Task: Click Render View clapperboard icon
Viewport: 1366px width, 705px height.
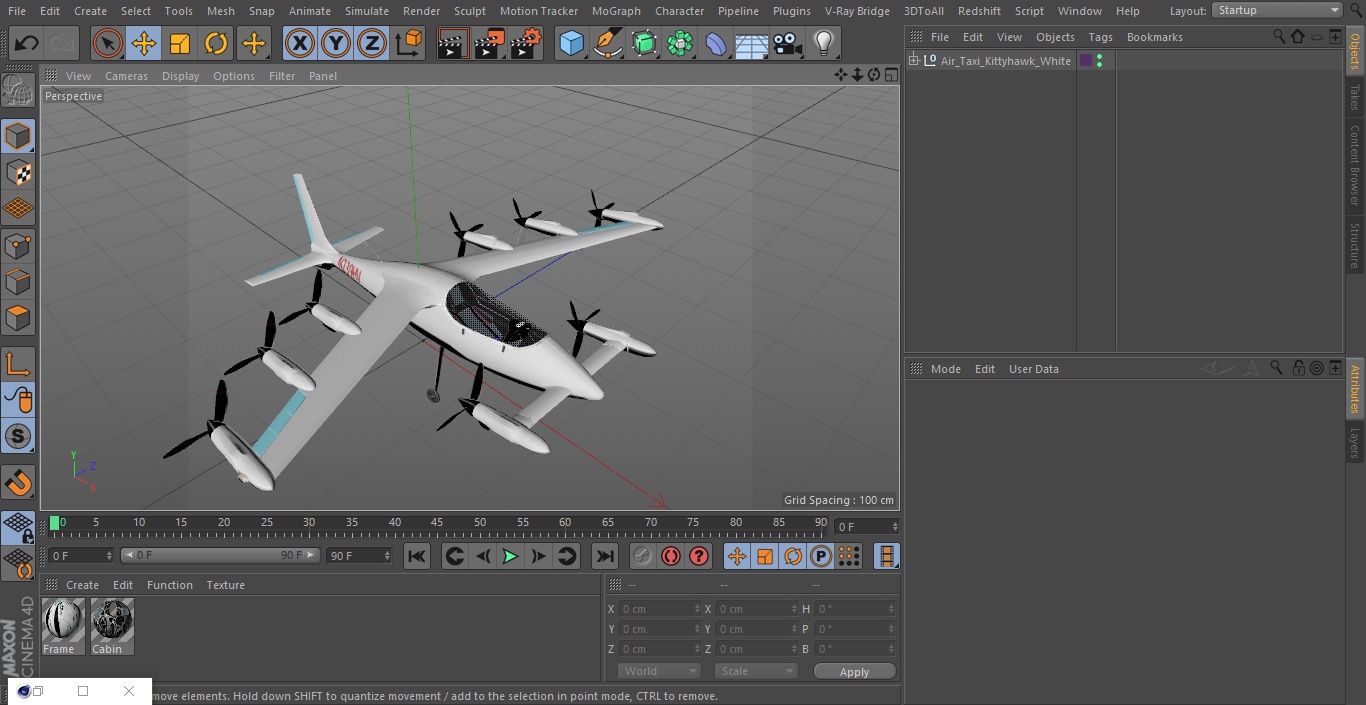Action: pos(453,43)
